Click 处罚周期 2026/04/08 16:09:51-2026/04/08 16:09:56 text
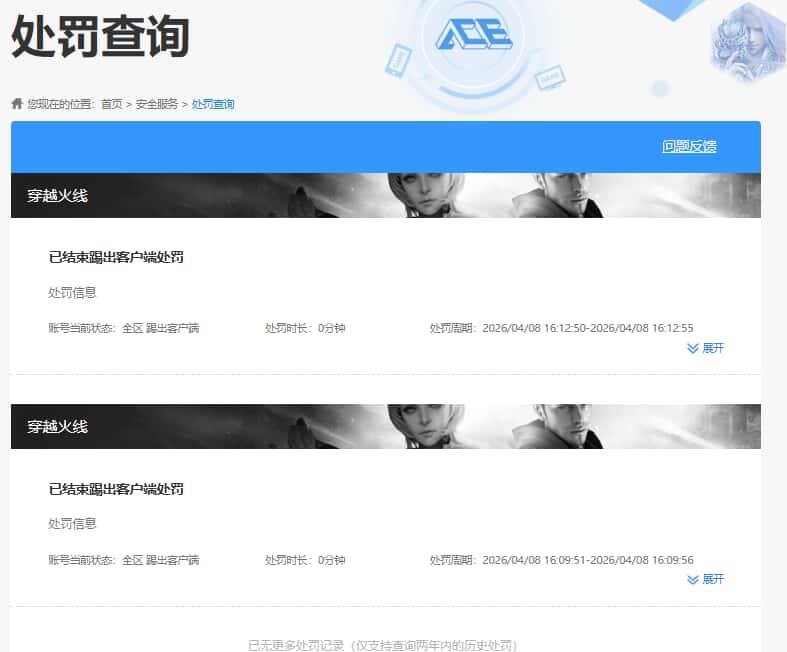Screen dimensions: 787x652 pyautogui.click(x=561, y=560)
